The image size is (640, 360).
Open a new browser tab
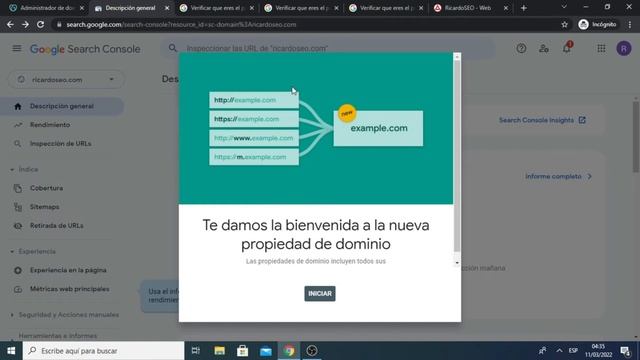pos(524,8)
